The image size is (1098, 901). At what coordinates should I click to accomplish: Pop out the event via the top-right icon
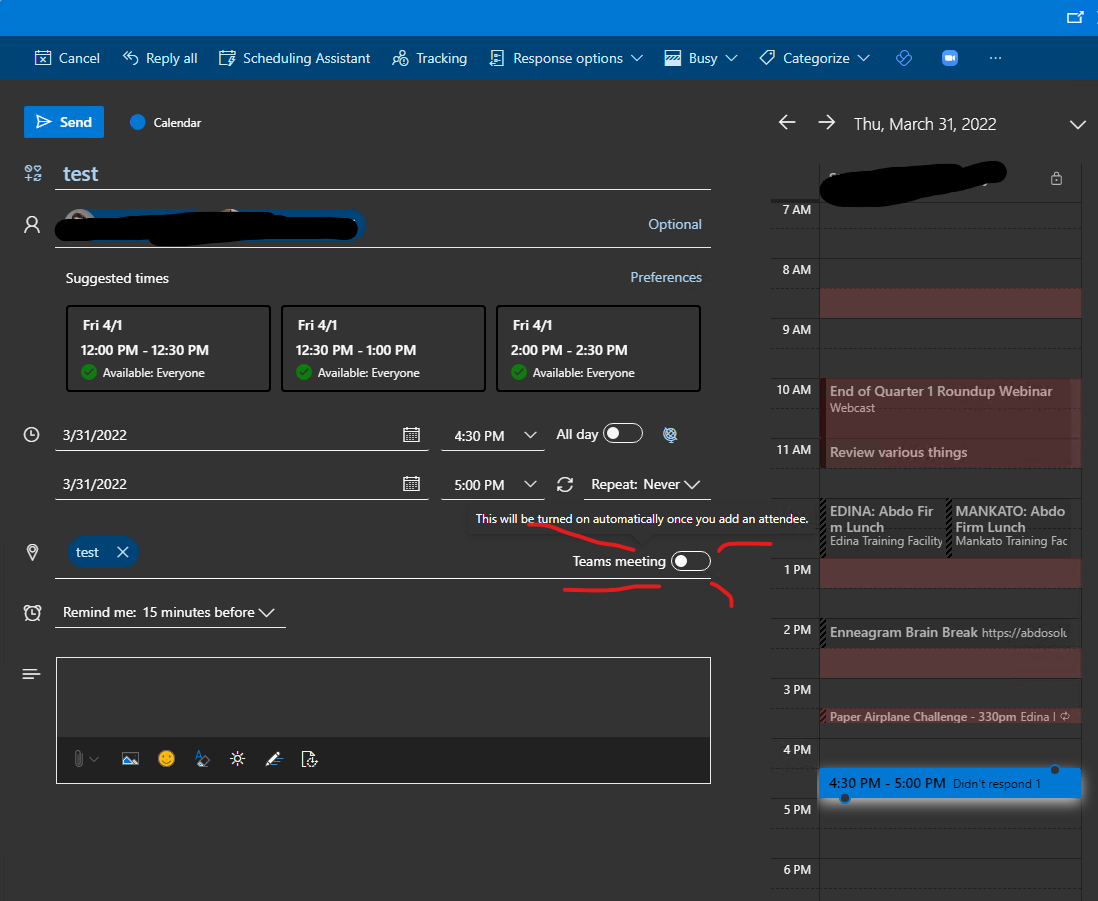tap(1076, 17)
